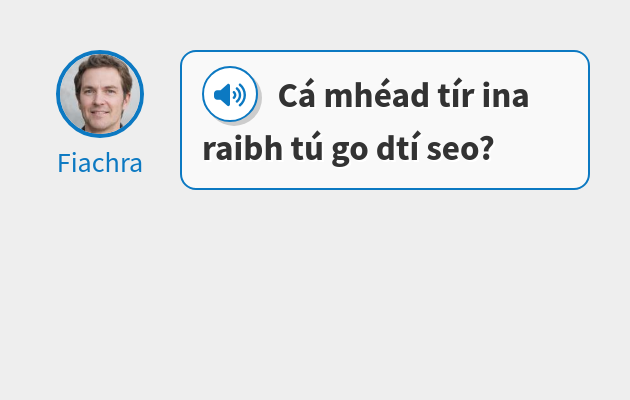
Task: Click the letter F in Fiachra
Action: click(64, 163)
